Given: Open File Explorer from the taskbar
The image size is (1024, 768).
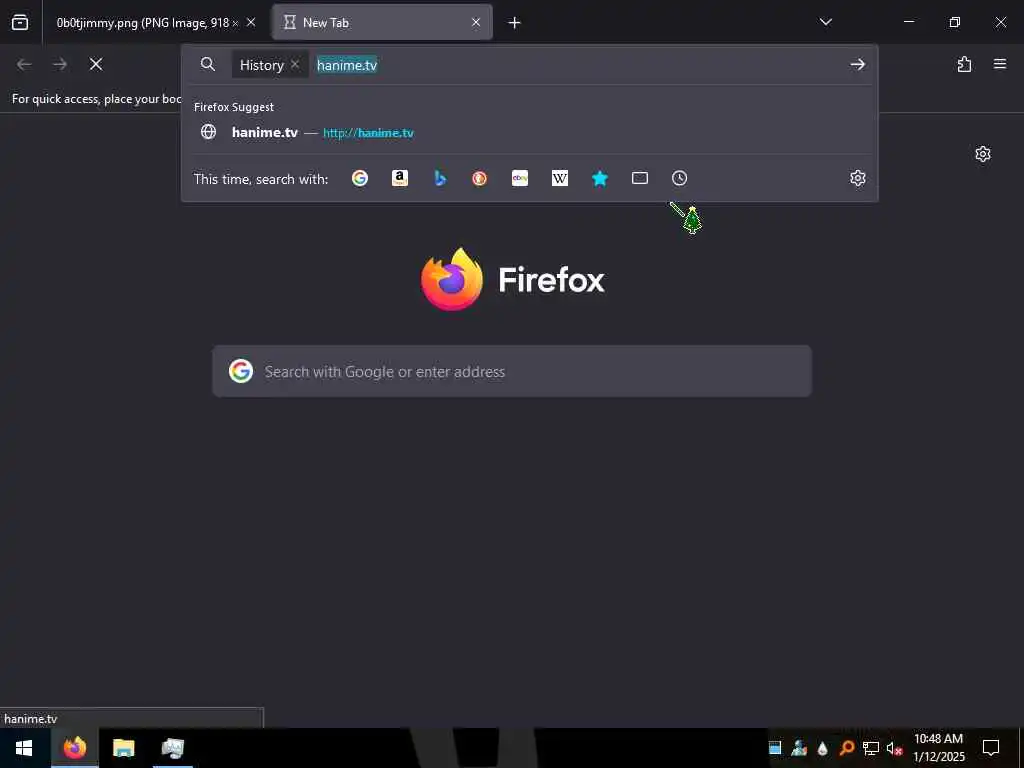Looking at the screenshot, I should pos(123,748).
